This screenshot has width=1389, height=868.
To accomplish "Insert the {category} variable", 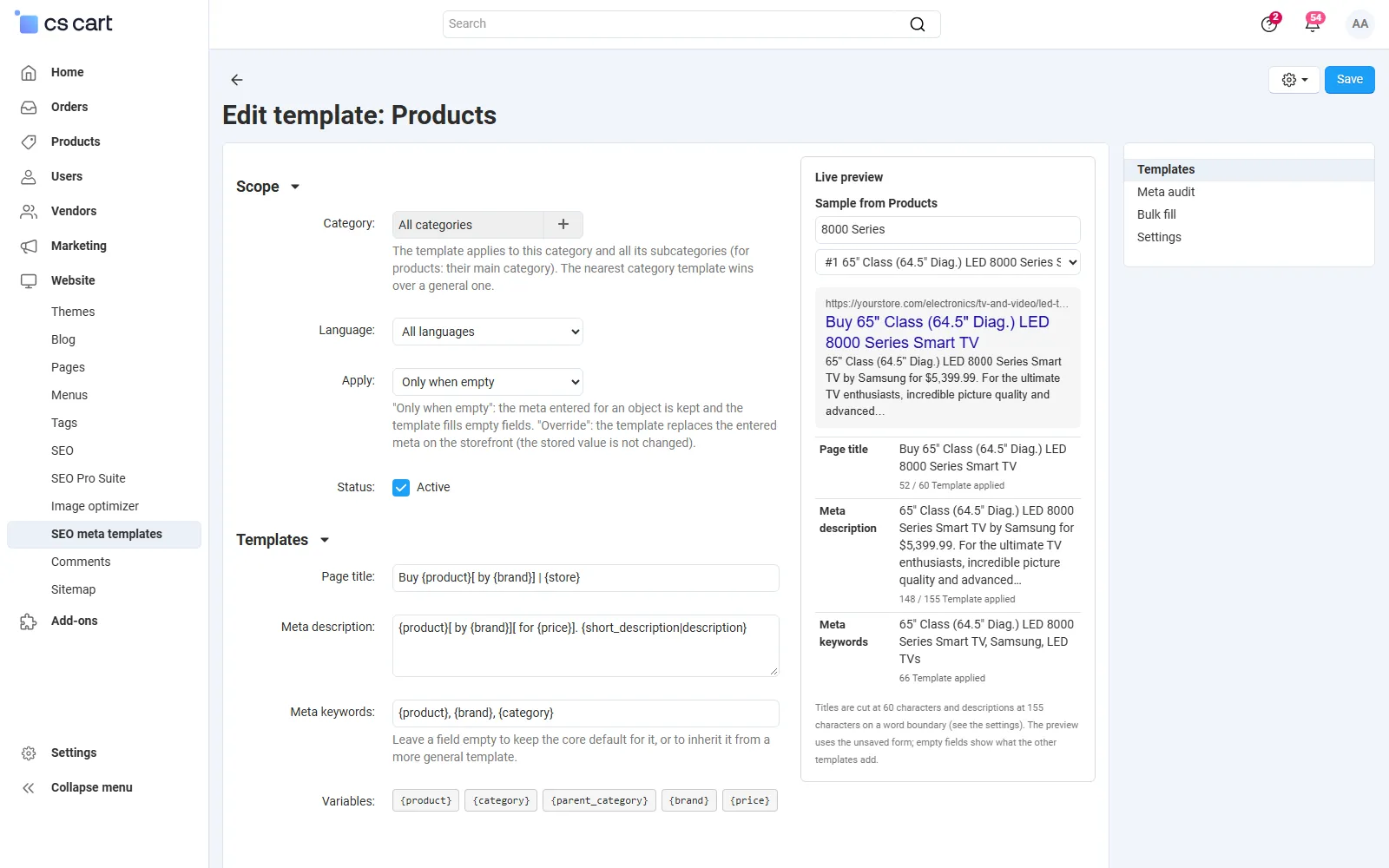I will [x=501, y=800].
